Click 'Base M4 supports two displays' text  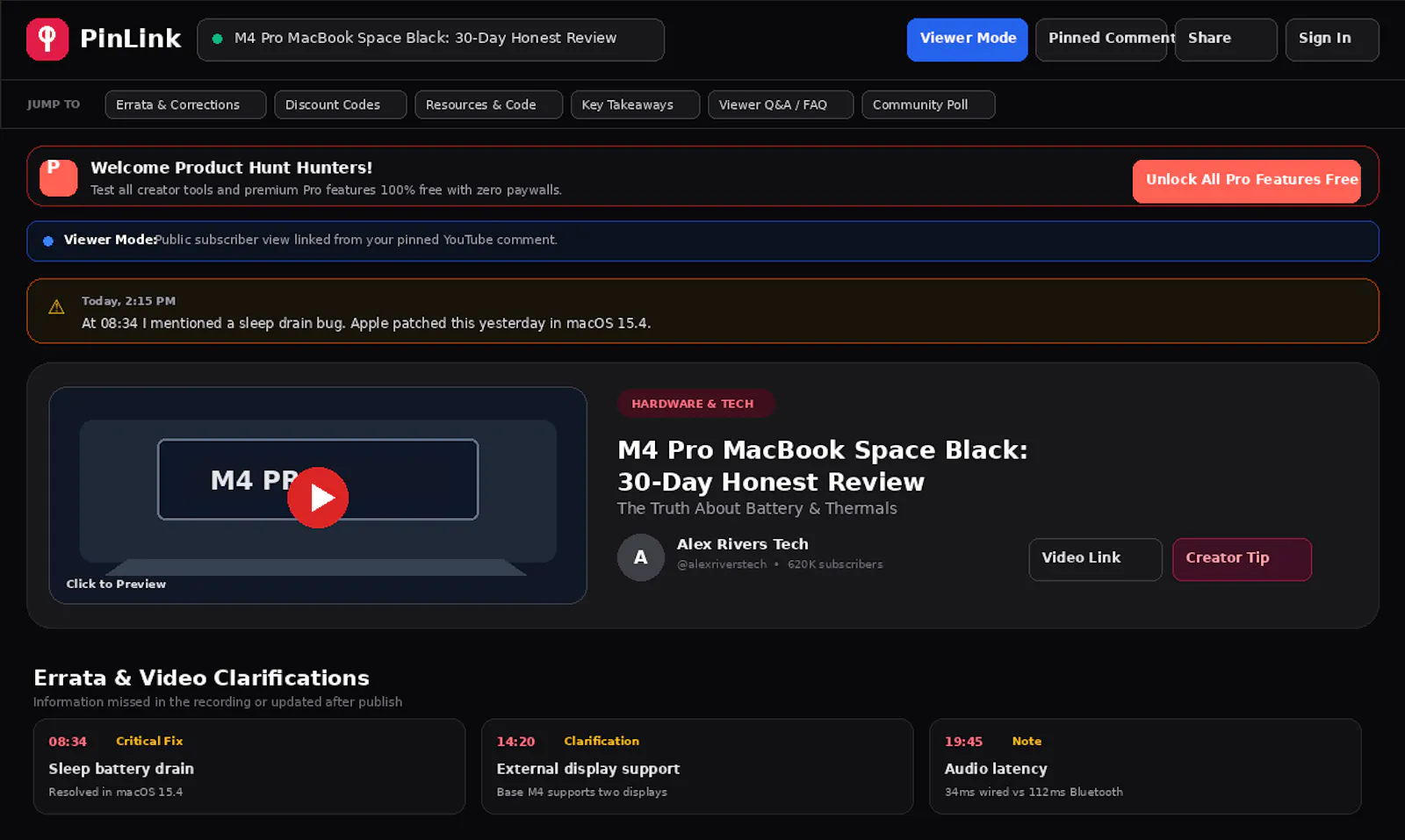pyautogui.click(x=582, y=792)
